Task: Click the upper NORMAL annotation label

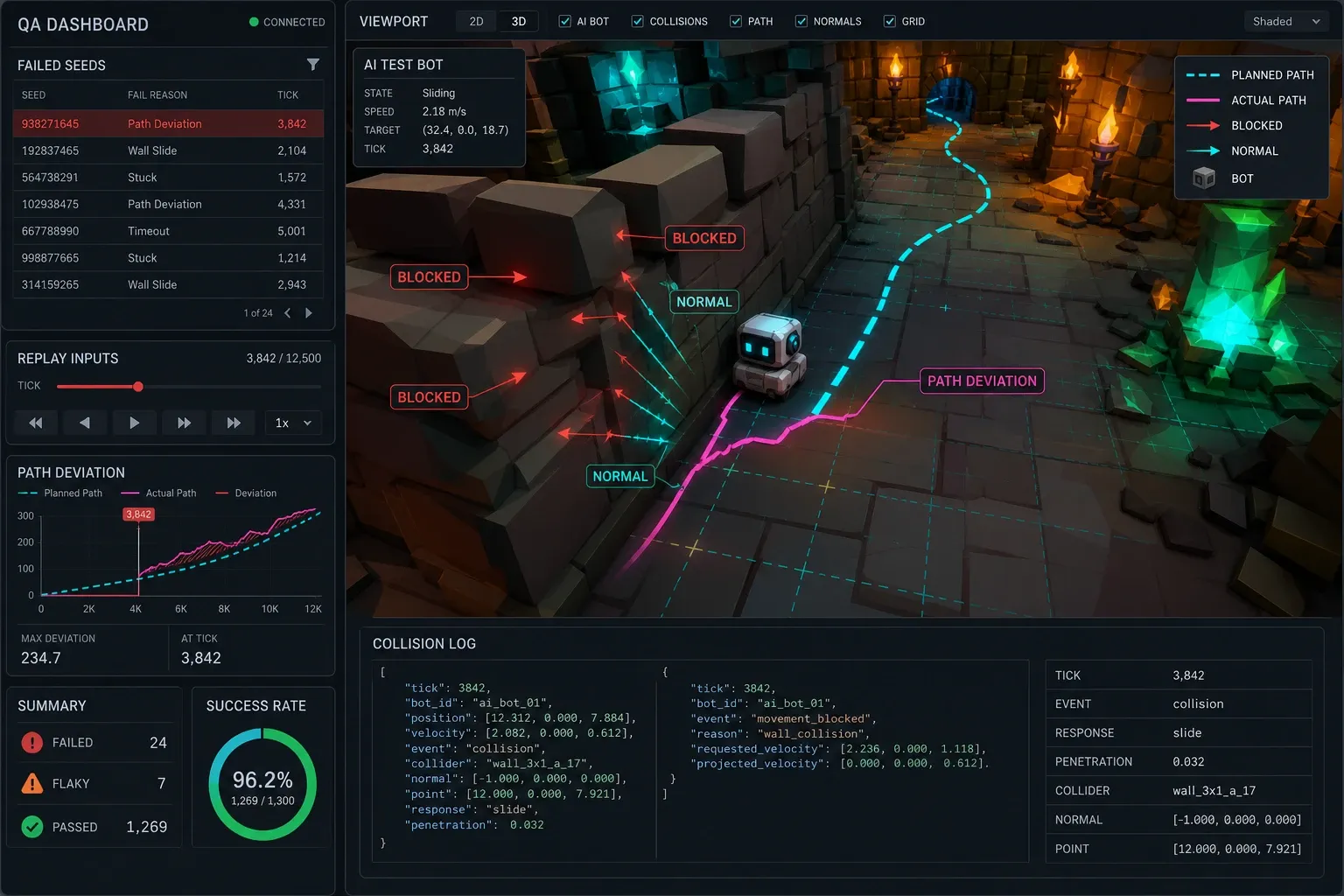Action: click(703, 302)
